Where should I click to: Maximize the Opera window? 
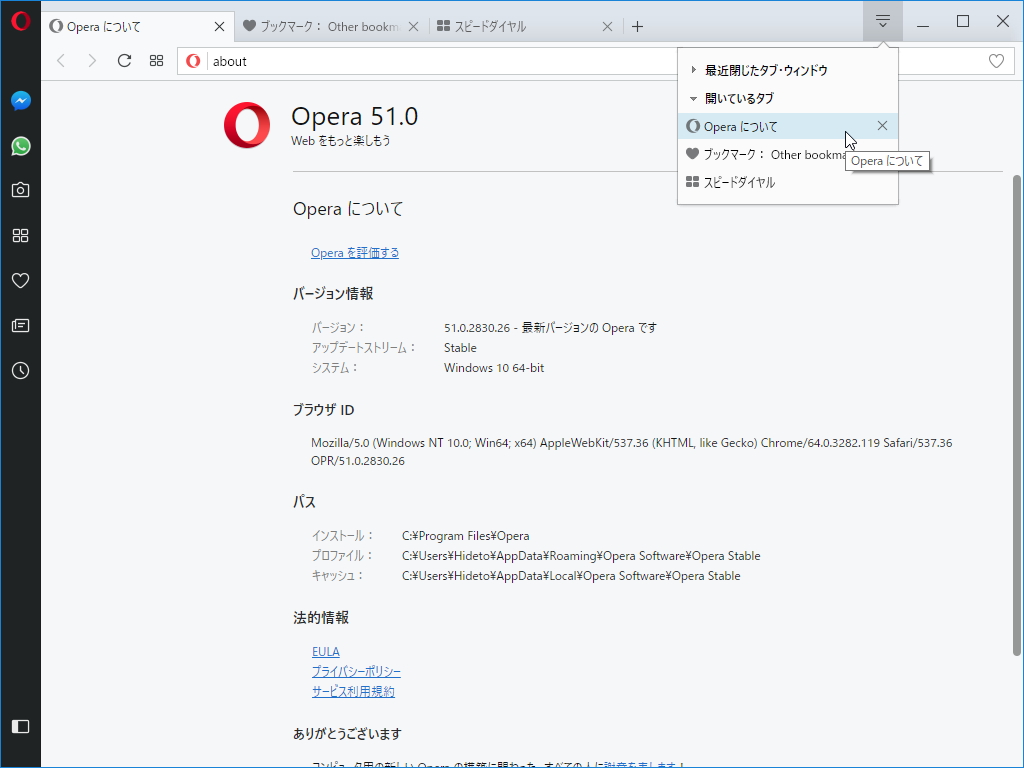coord(963,21)
